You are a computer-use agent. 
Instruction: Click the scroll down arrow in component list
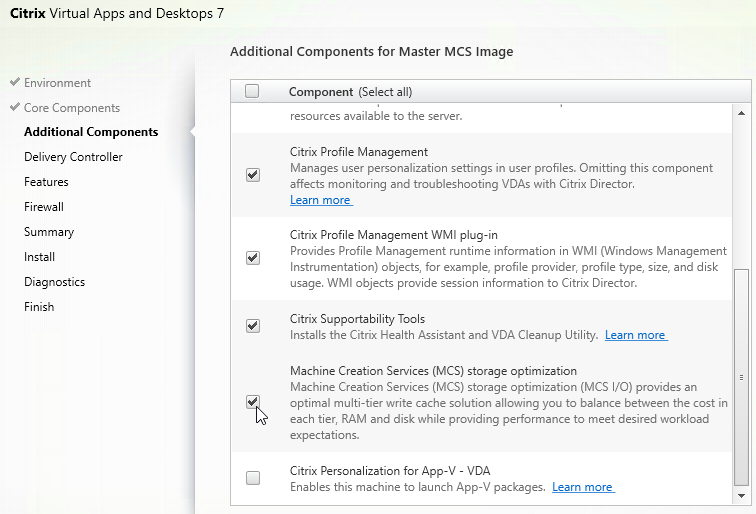[741, 496]
